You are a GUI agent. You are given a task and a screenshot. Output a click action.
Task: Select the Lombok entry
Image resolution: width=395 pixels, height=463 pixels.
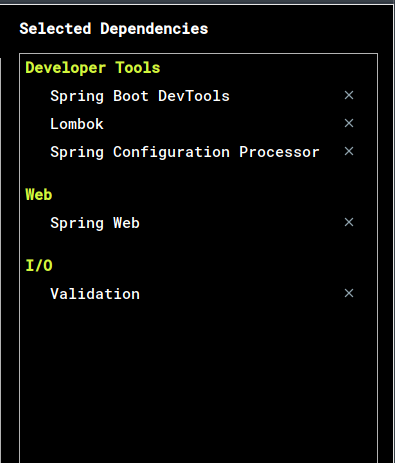coord(77,124)
